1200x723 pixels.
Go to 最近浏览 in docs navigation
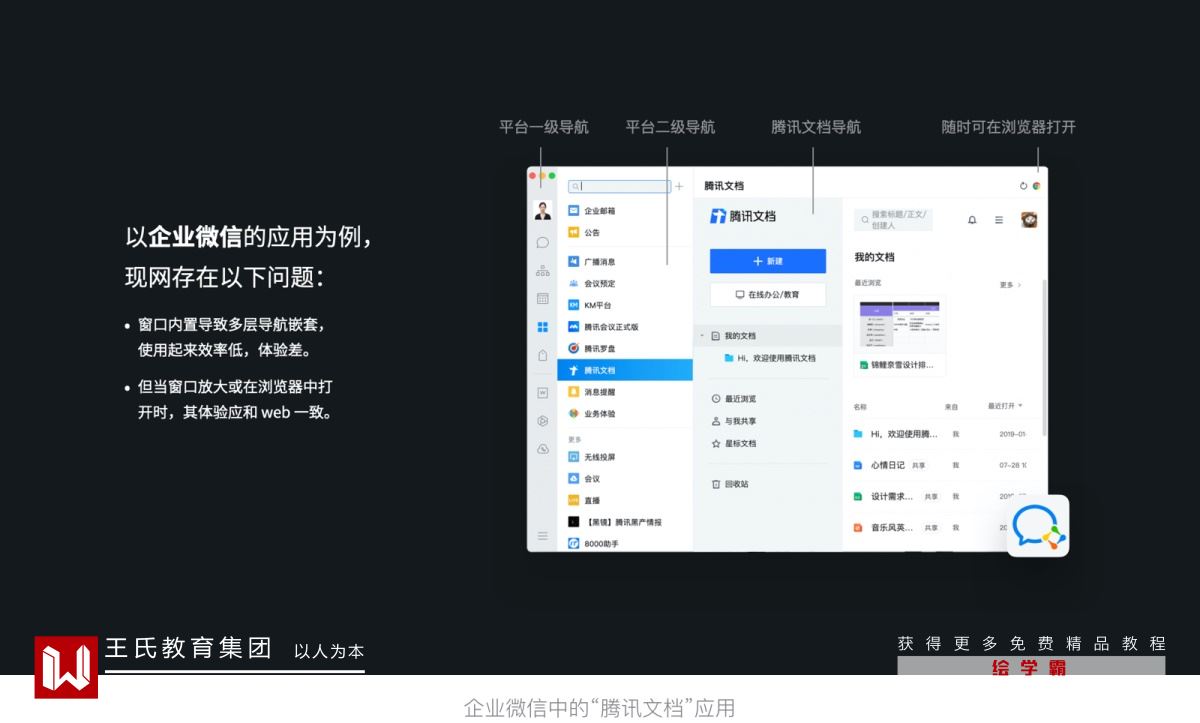tap(734, 399)
